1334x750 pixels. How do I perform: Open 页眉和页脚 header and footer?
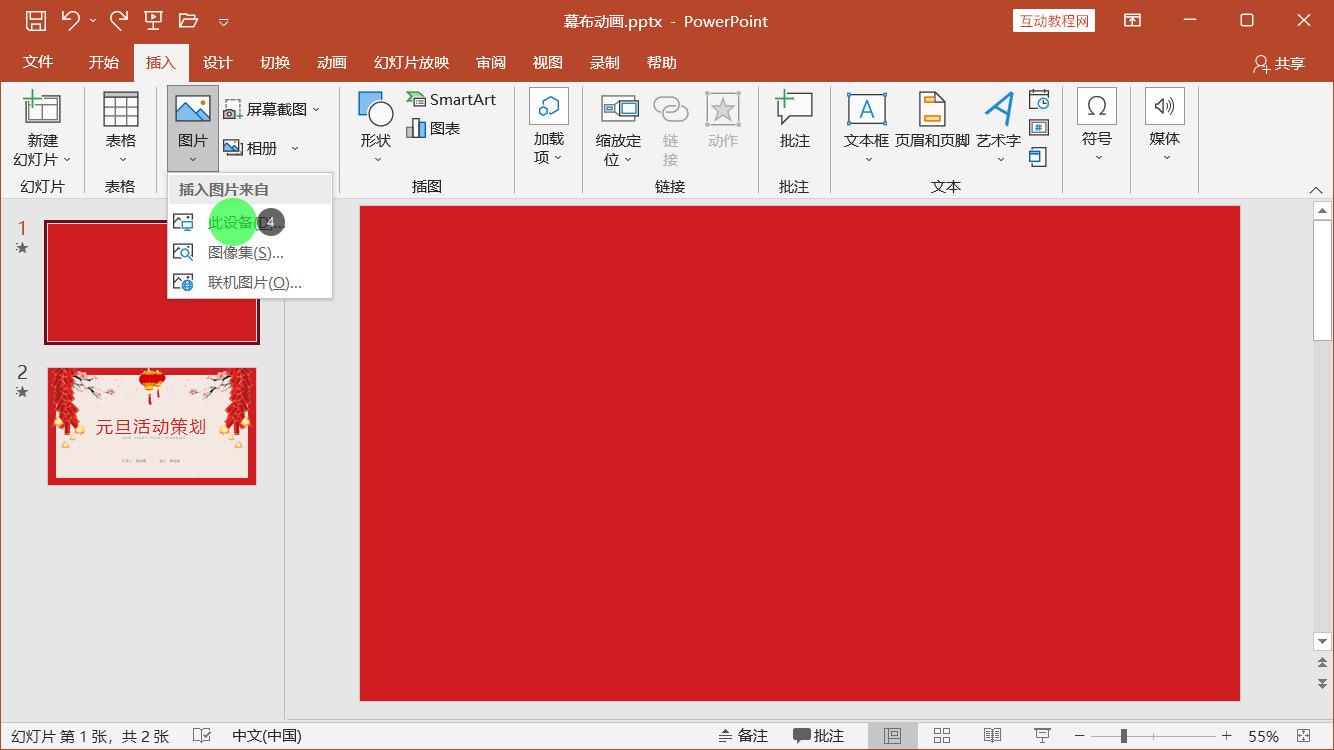click(932, 121)
